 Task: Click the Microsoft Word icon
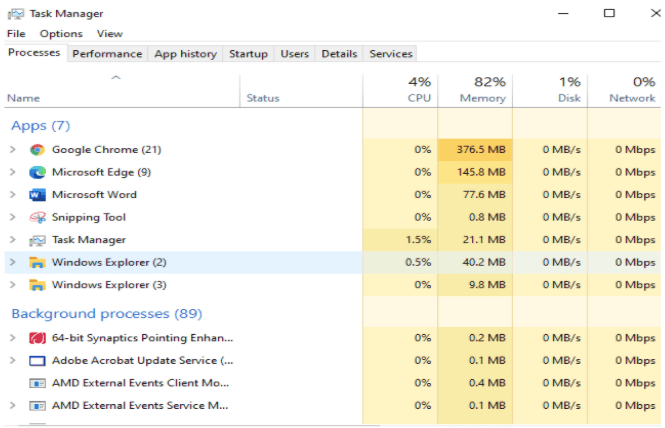[37, 195]
